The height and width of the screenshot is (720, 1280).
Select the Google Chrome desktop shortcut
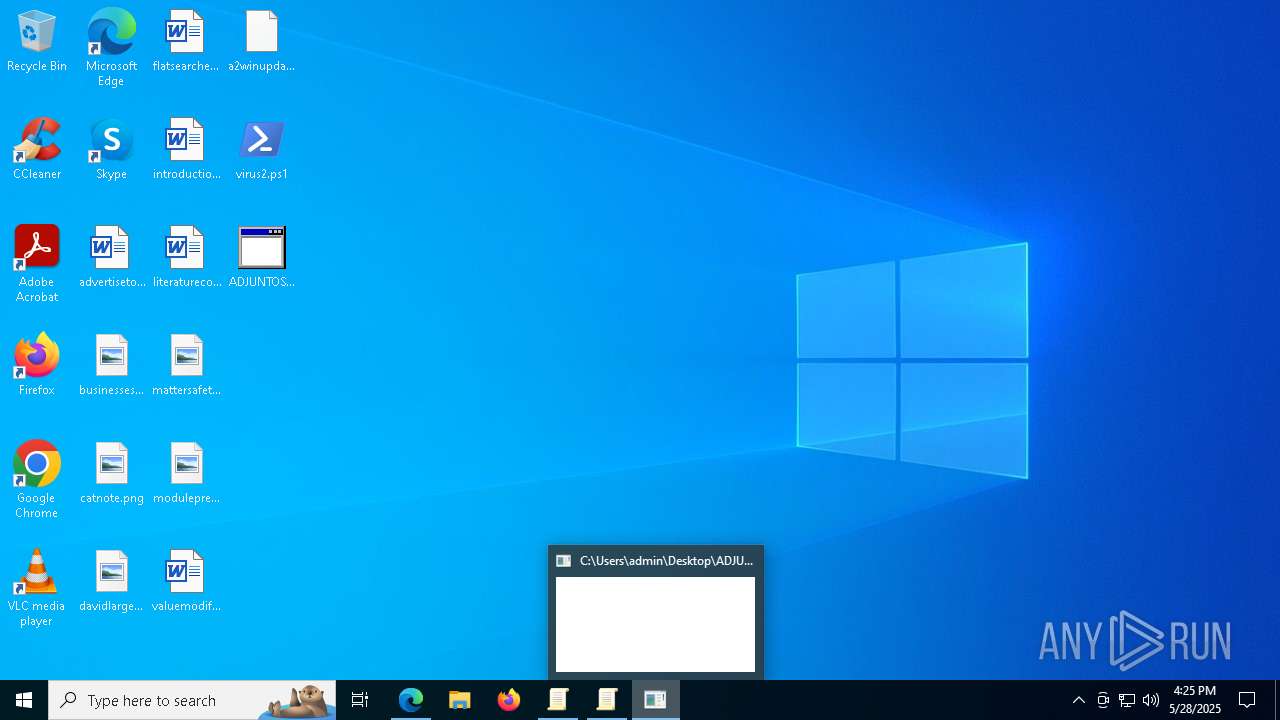point(37,480)
